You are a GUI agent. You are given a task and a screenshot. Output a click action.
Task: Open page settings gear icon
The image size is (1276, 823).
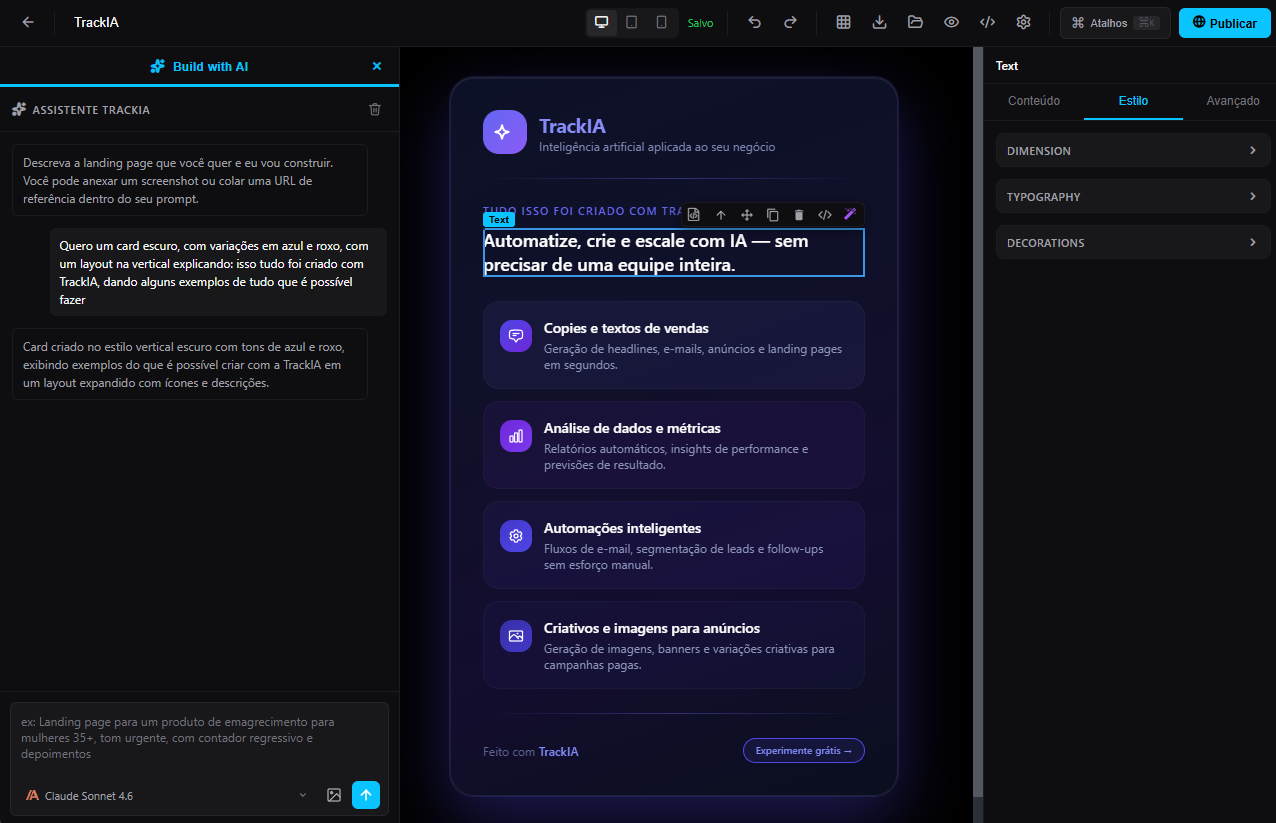click(1023, 22)
